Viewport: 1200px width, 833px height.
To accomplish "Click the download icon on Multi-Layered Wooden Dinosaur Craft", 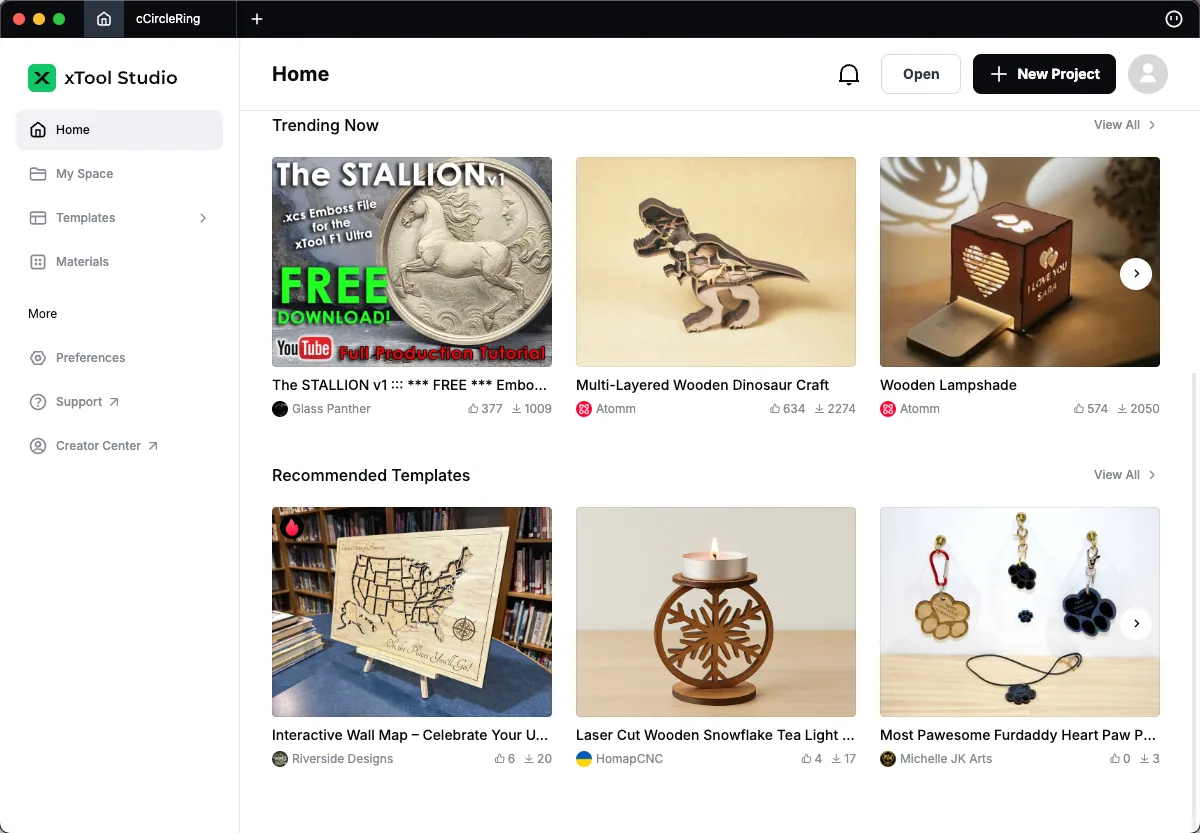I will 820,409.
